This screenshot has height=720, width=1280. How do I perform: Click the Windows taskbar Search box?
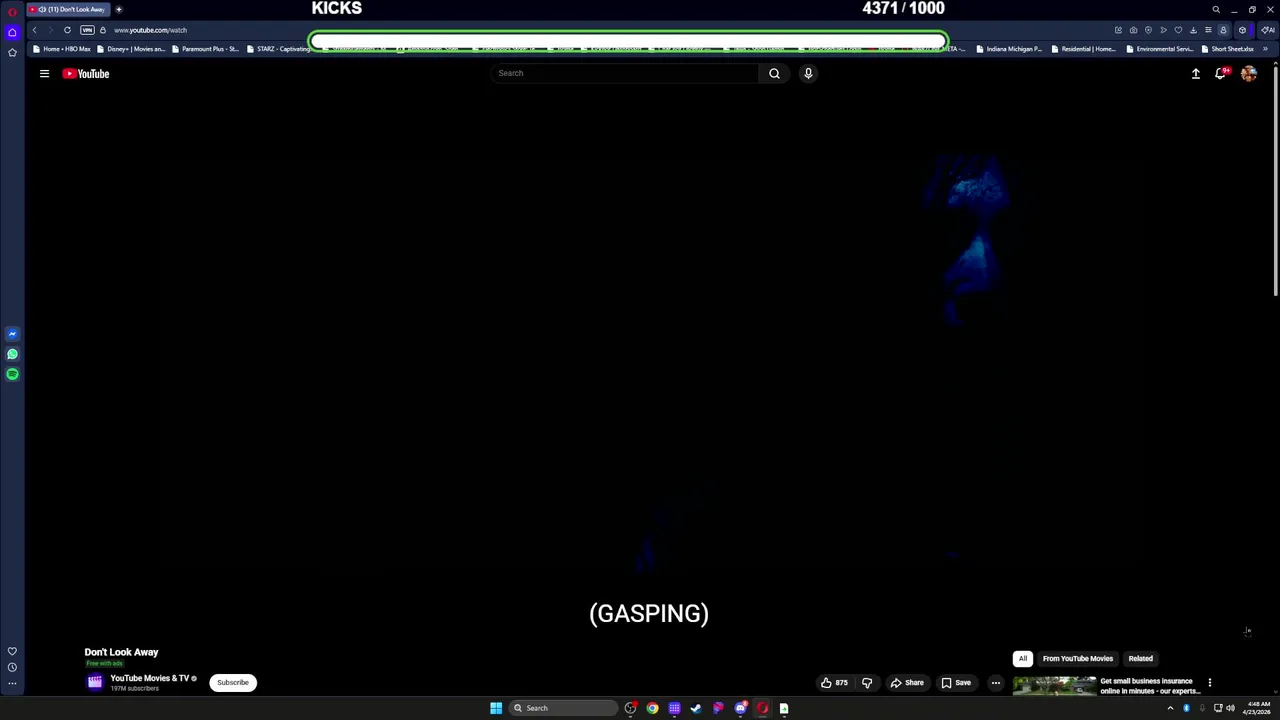(563, 708)
